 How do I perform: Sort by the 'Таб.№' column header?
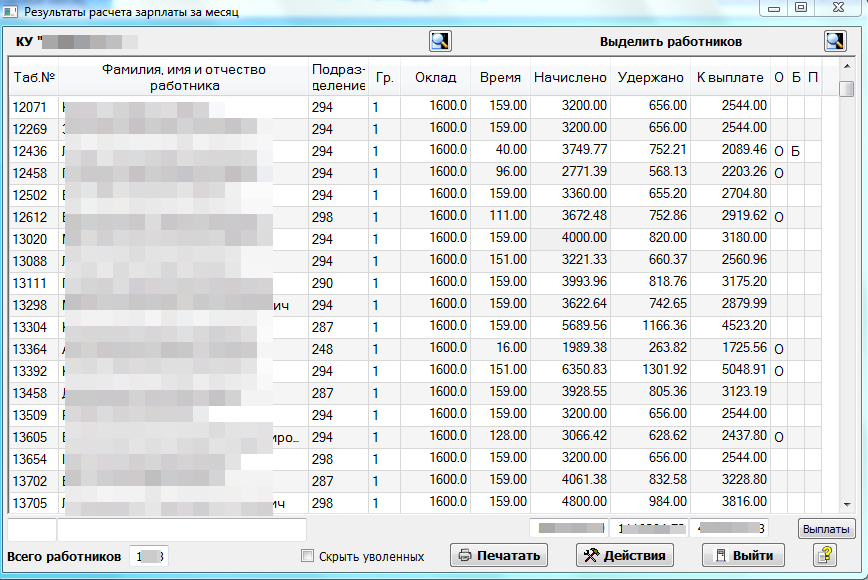[34, 78]
